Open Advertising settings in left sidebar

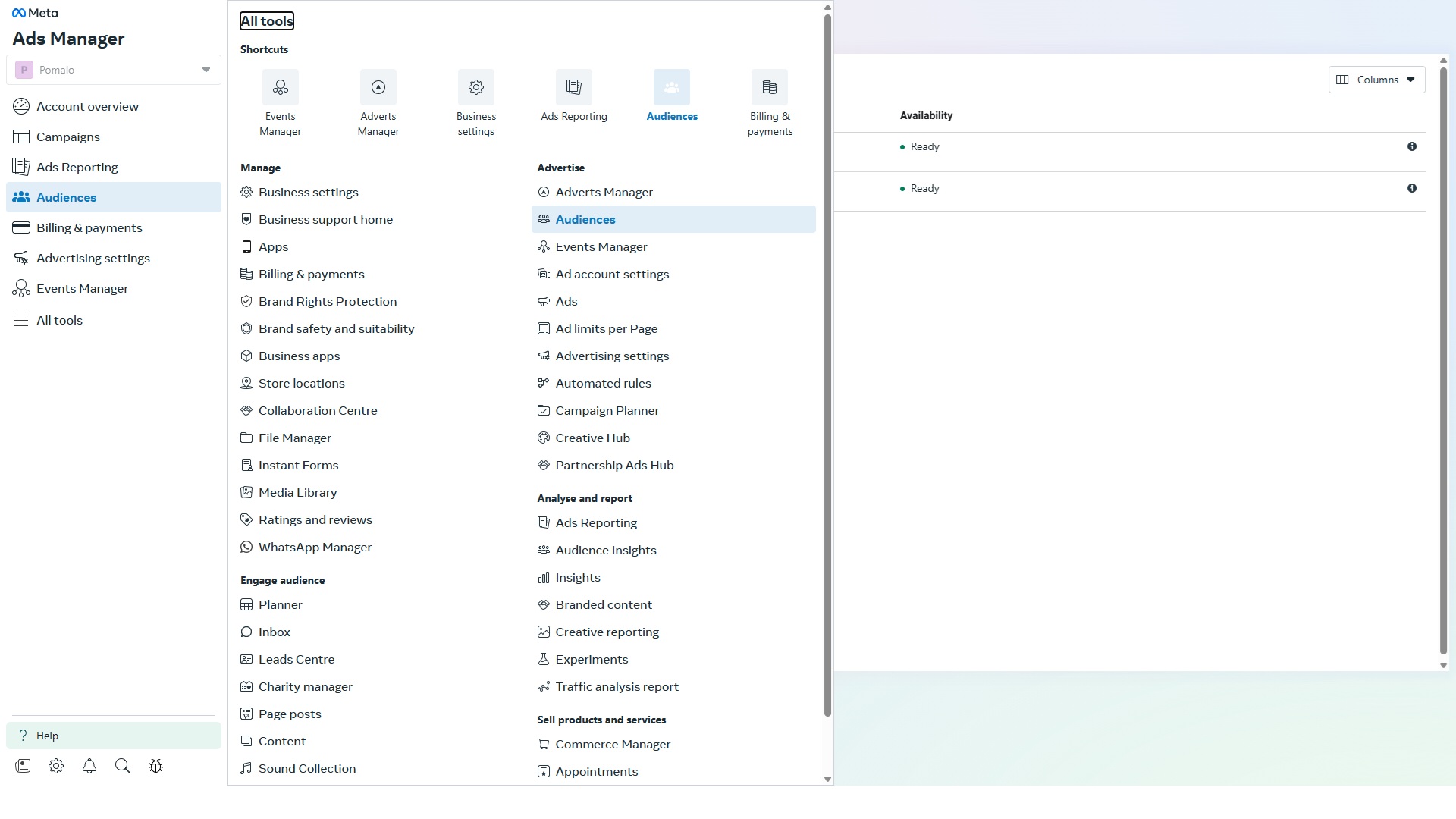(114, 258)
